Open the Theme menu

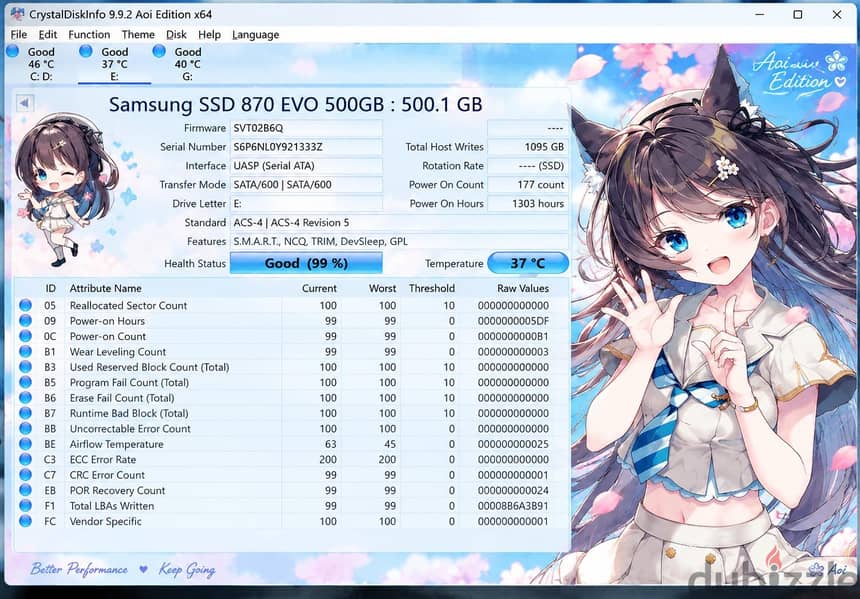pyautogui.click(x=138, y=35)
